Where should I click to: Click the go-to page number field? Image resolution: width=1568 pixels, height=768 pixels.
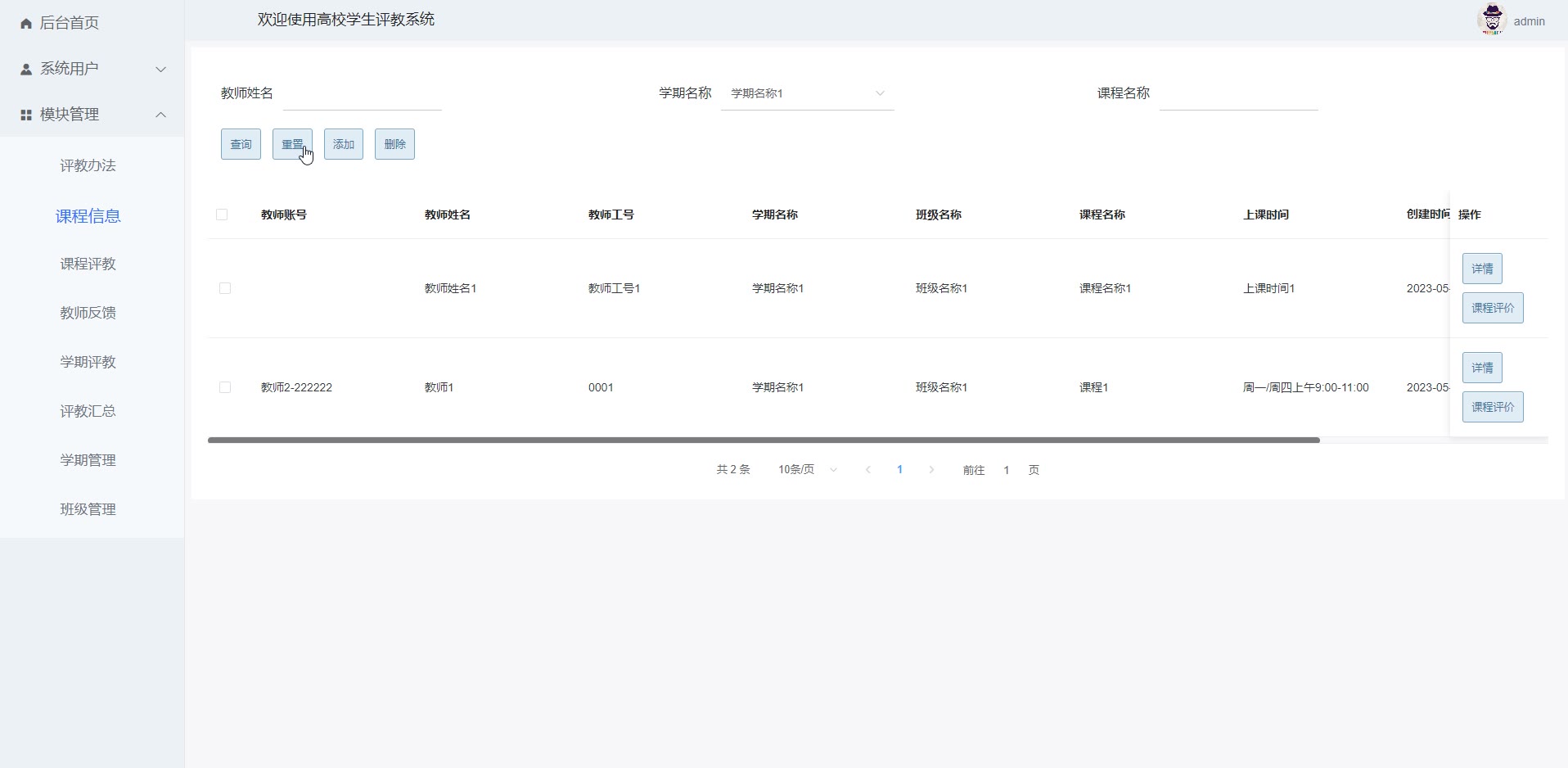(1007, 470)
